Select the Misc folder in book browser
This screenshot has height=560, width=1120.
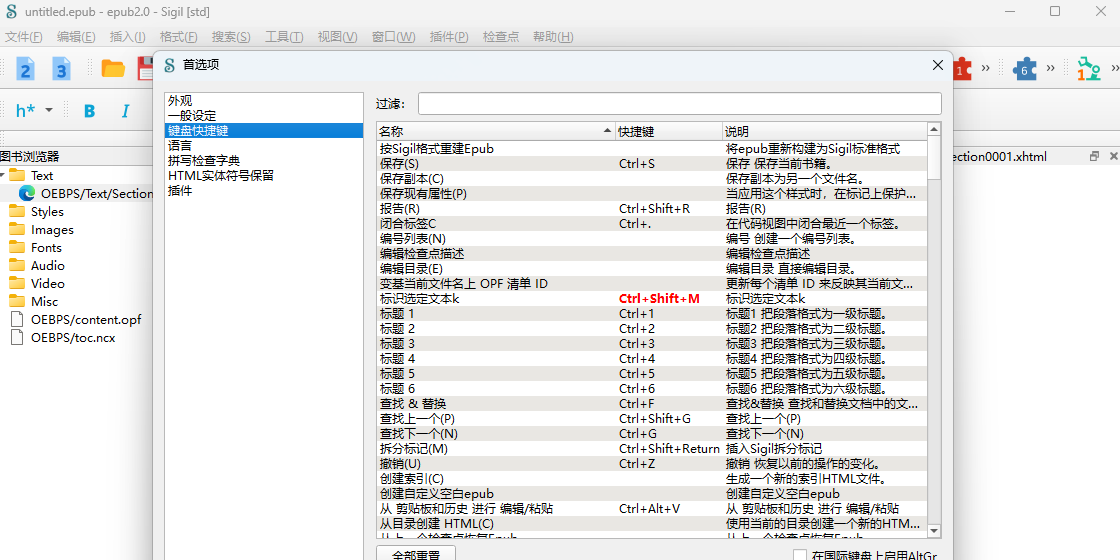[x=44, y=301]
